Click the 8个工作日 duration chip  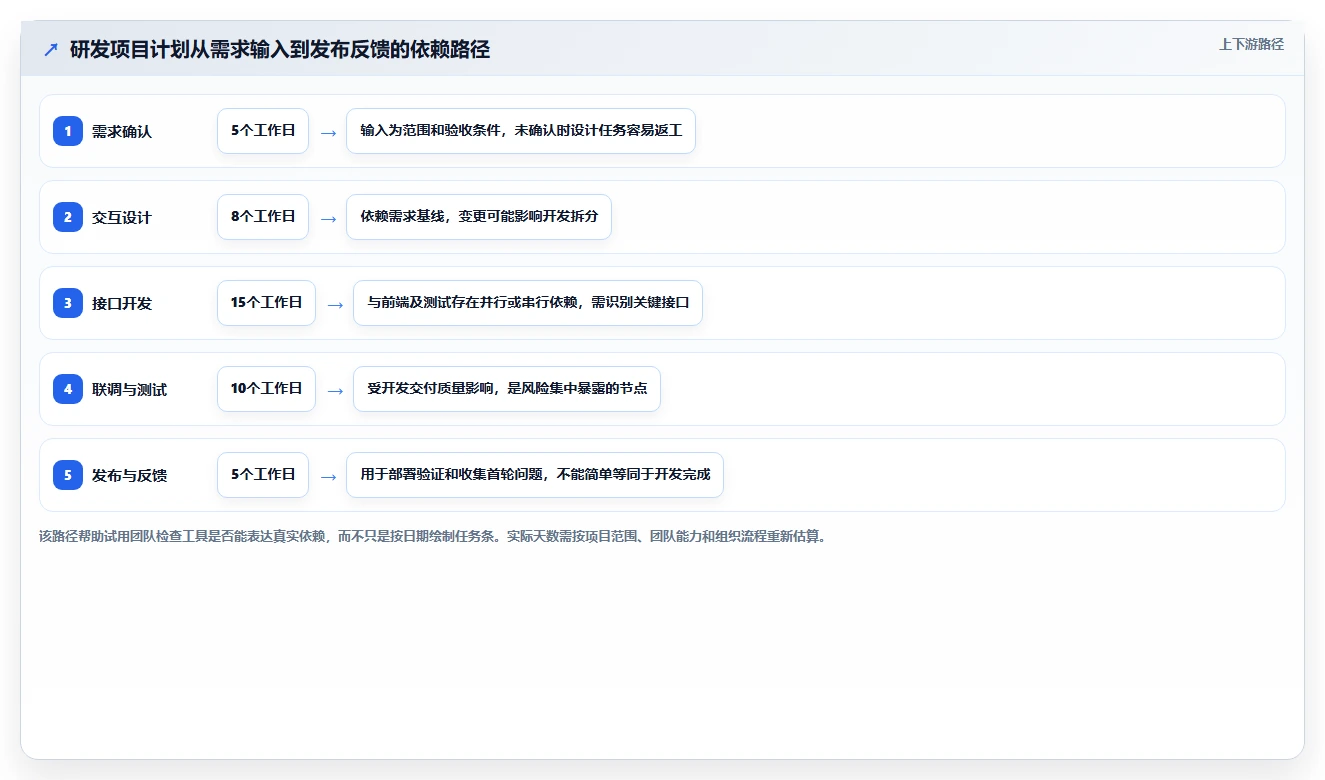pos(263,217)
